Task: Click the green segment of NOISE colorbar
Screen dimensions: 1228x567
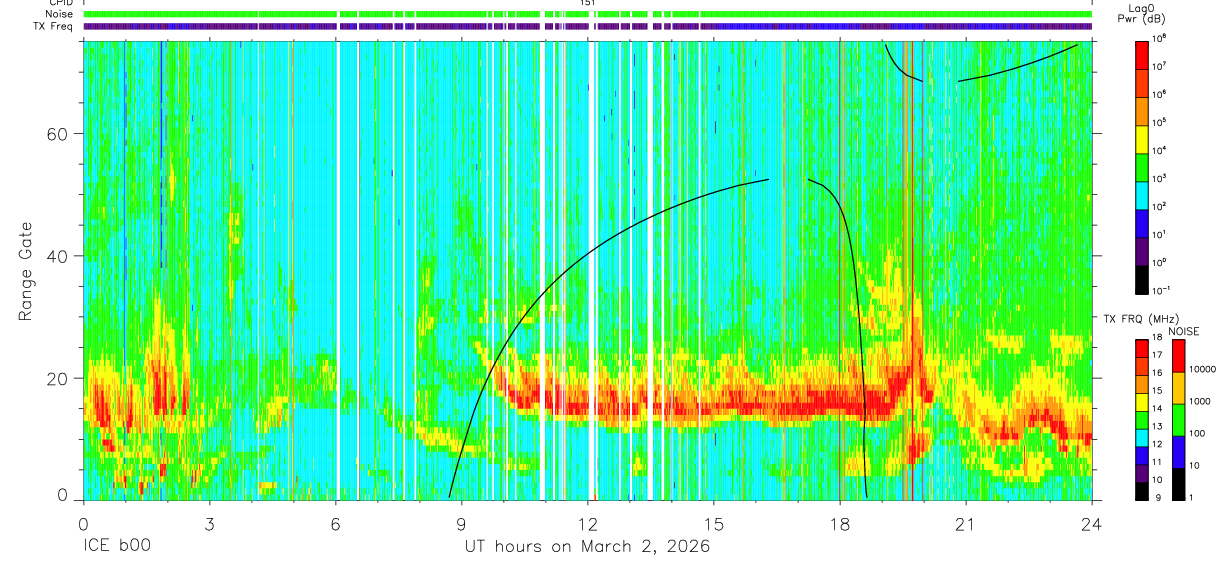Action: pyautogui.click(x=1179, y=419)
